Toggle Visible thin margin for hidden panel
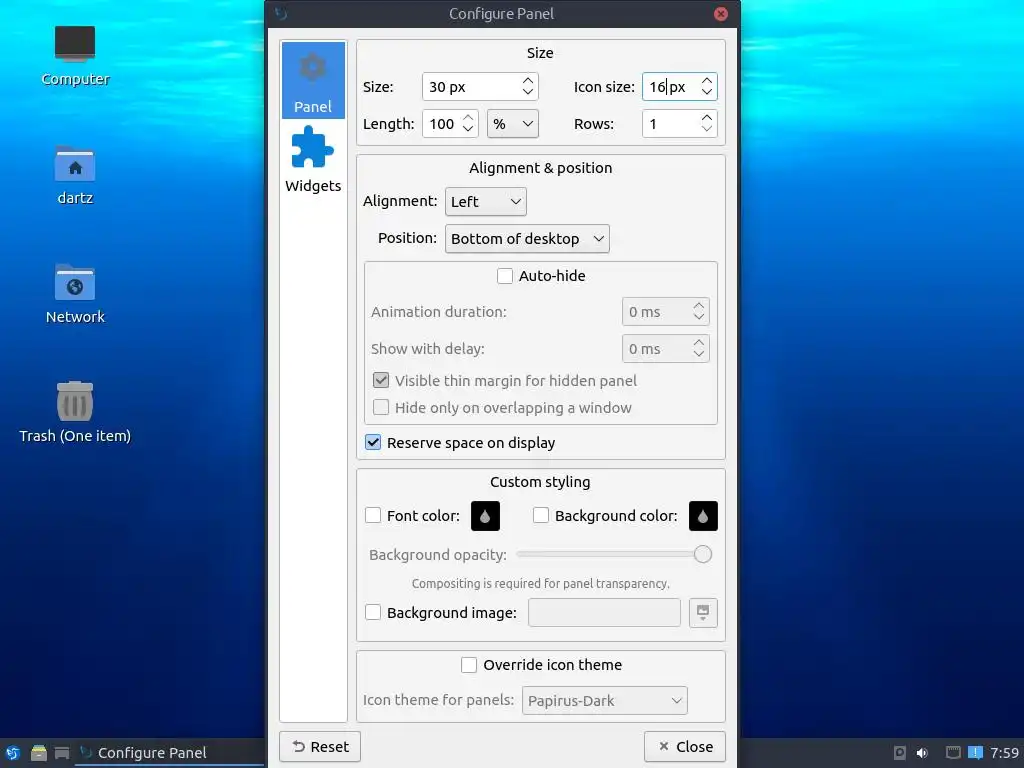 pos(381,381)
